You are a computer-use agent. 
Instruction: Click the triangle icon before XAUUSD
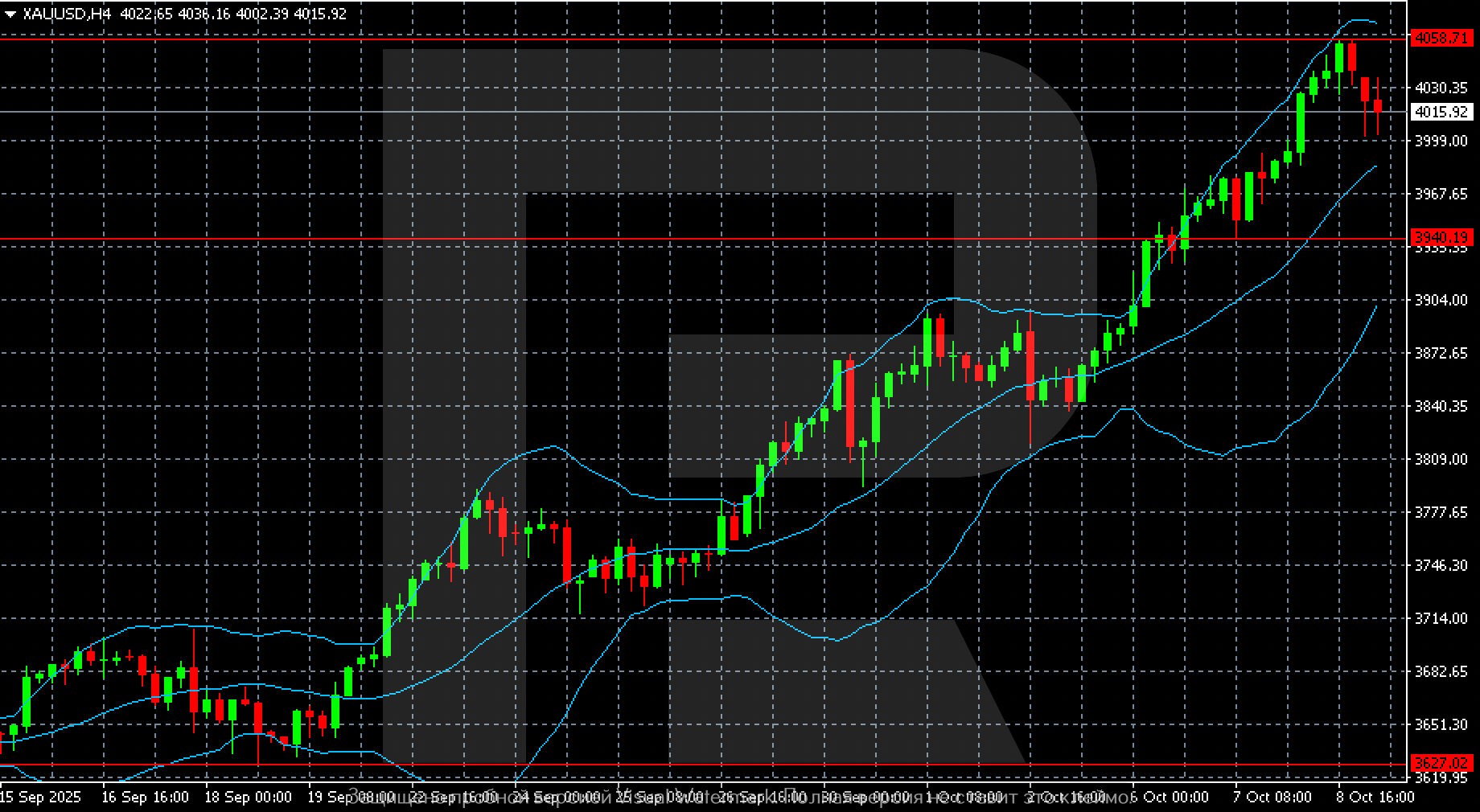[x=10, y=13]
